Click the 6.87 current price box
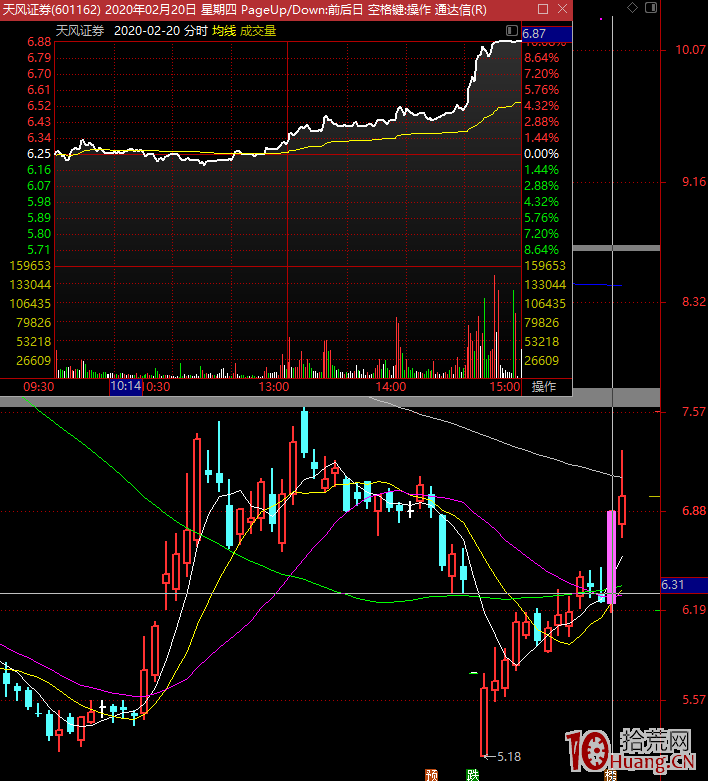 [547, 34]
